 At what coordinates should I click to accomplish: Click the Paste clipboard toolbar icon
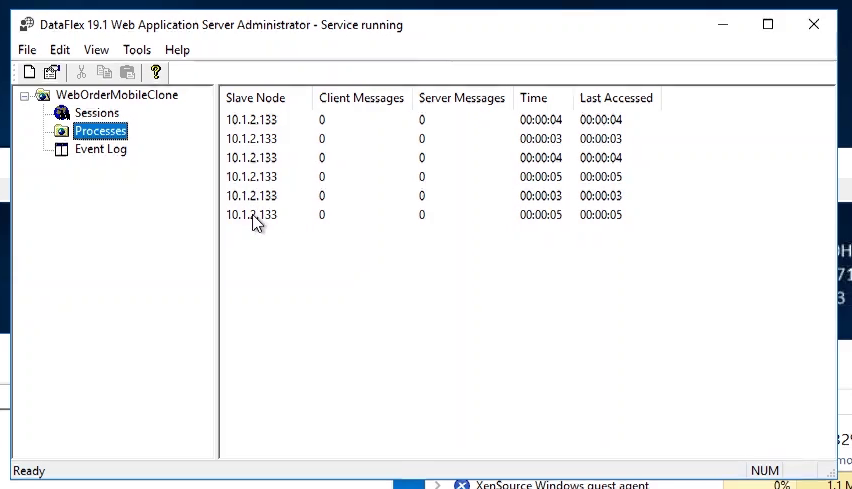[x=127, y=72]
